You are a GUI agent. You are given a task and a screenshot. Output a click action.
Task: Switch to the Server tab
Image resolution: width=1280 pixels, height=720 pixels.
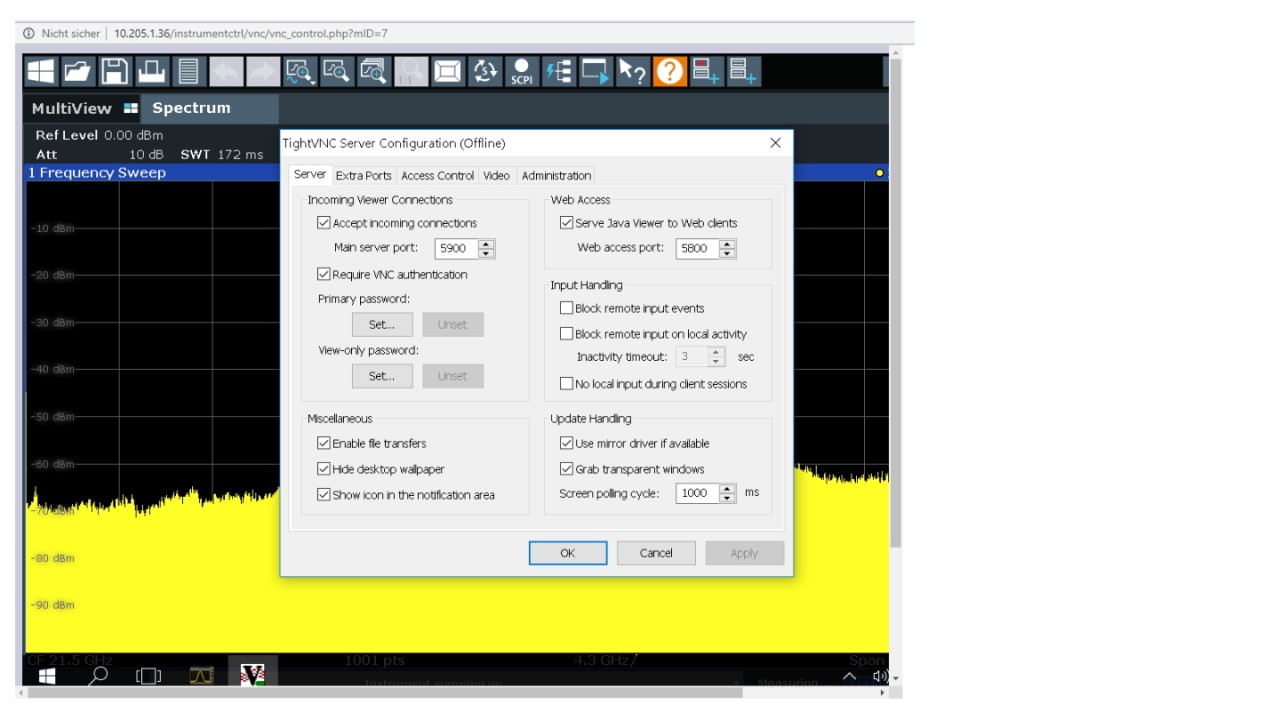coord(310,174)
